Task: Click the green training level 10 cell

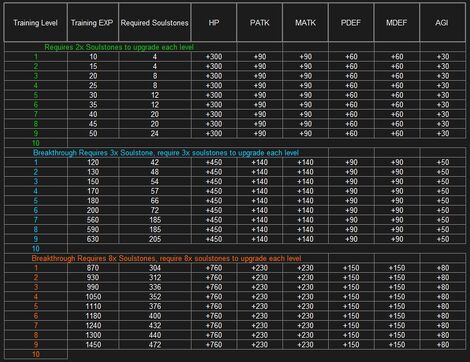Action: pyautogui.click(x=36, y=143)
